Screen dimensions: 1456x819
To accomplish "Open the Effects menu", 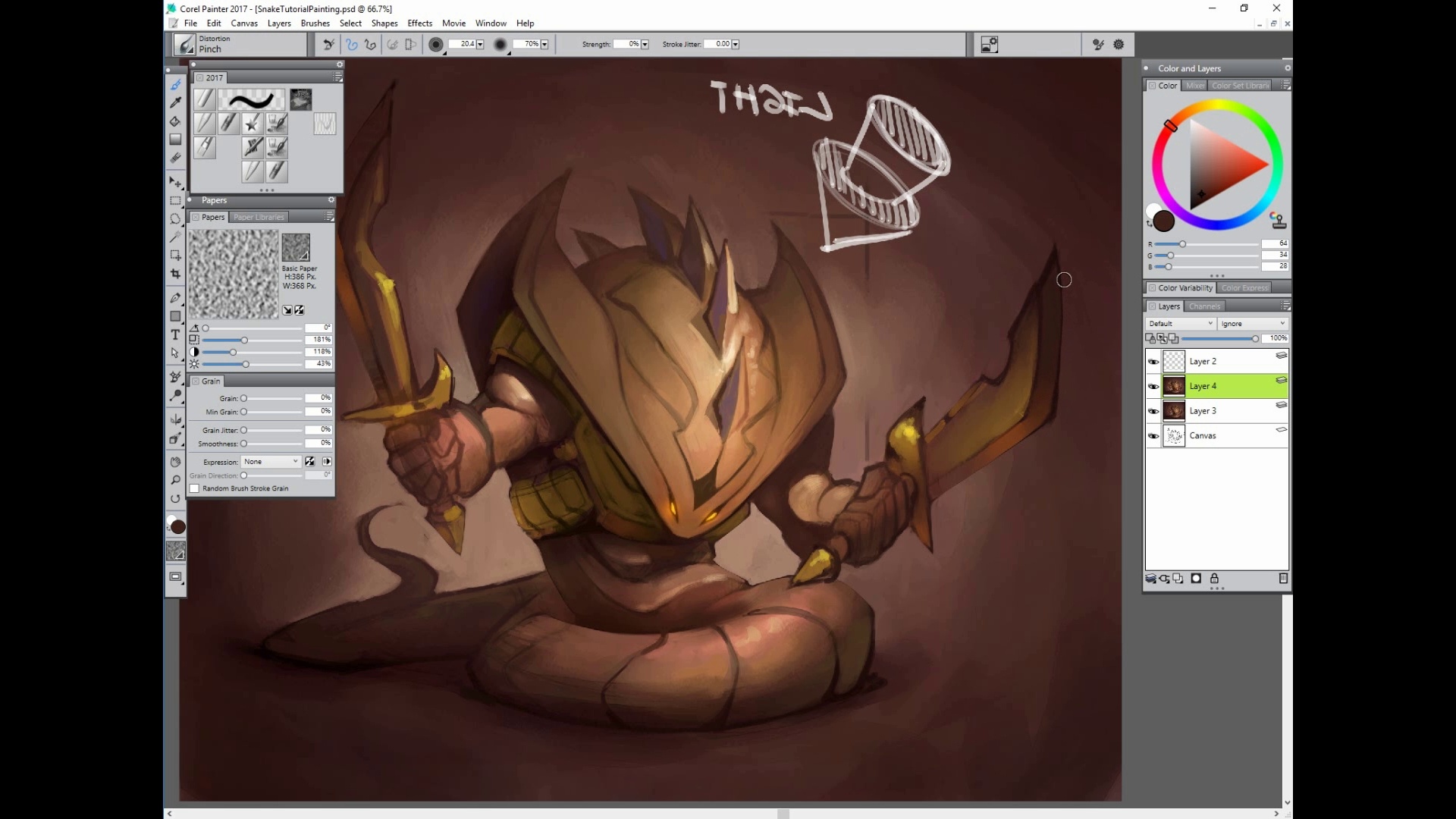I will (x=419, y=24).
